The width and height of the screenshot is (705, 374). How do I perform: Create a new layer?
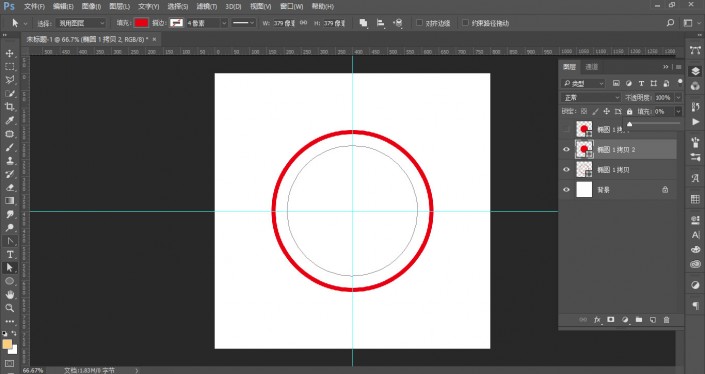point(652,320)
